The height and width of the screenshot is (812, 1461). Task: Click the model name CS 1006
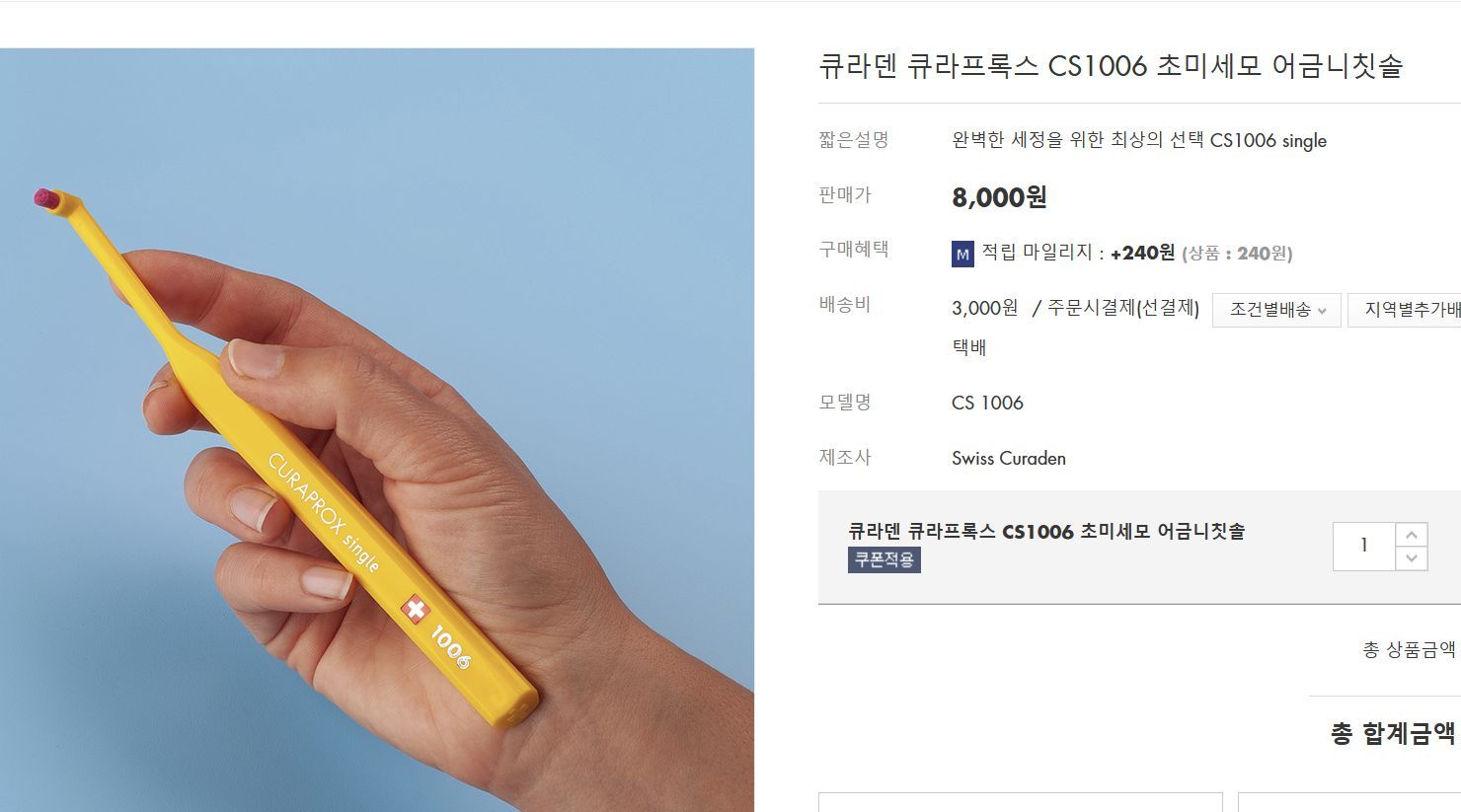pos(987,403)
